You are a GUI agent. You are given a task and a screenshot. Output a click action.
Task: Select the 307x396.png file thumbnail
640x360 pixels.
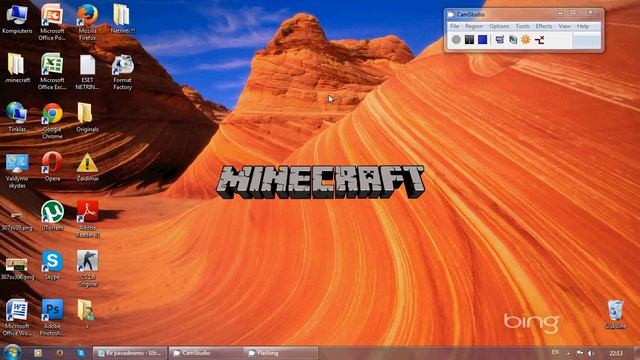point(17,269)
